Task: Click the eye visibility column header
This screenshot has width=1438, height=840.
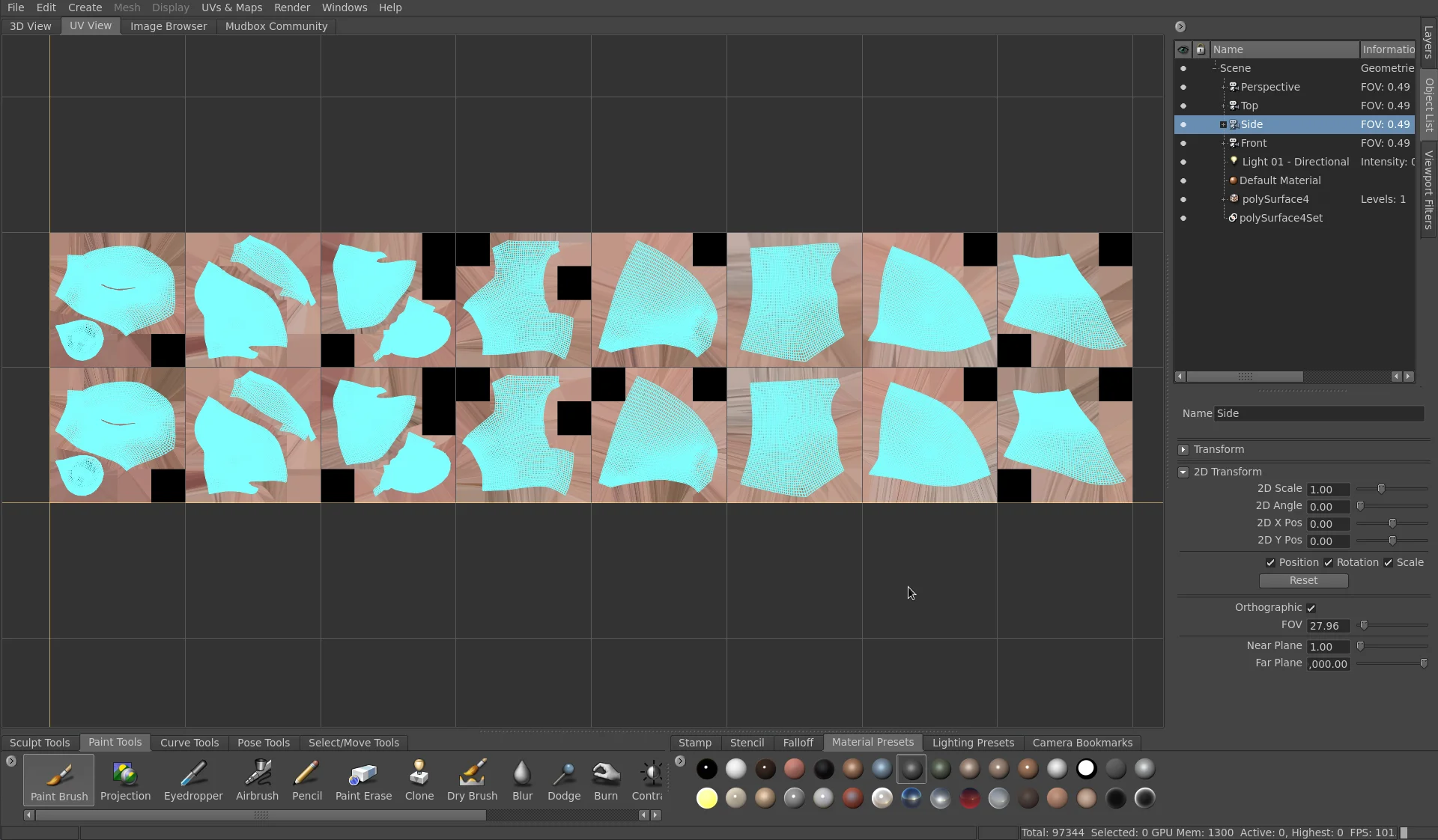Action: 1183,49
